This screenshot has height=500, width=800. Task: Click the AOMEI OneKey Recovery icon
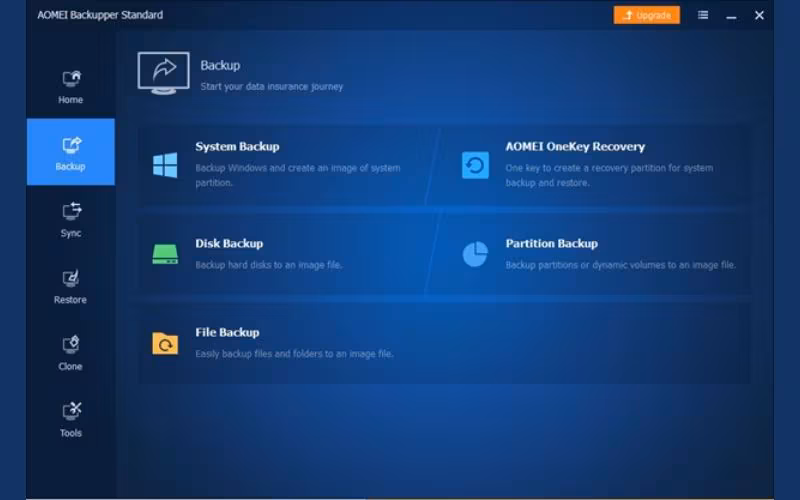coord(476,165)
